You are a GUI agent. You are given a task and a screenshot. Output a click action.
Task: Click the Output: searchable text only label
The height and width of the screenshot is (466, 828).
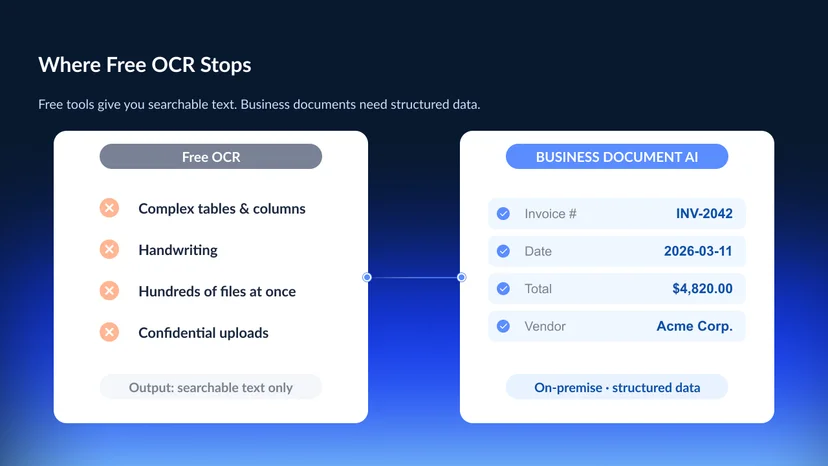coord(211,387)
